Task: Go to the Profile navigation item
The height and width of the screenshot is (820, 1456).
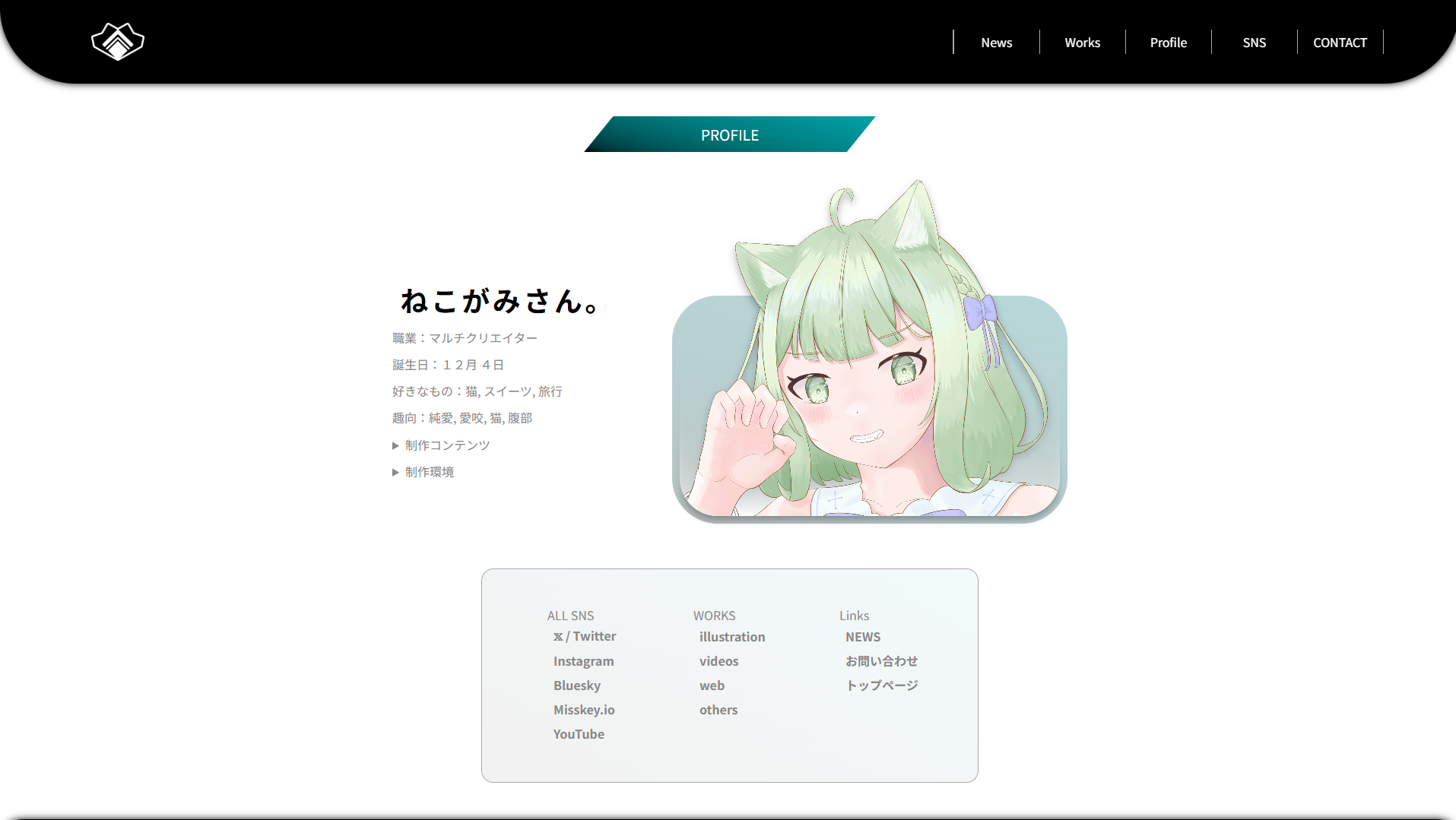Action: click(1168, 43)
